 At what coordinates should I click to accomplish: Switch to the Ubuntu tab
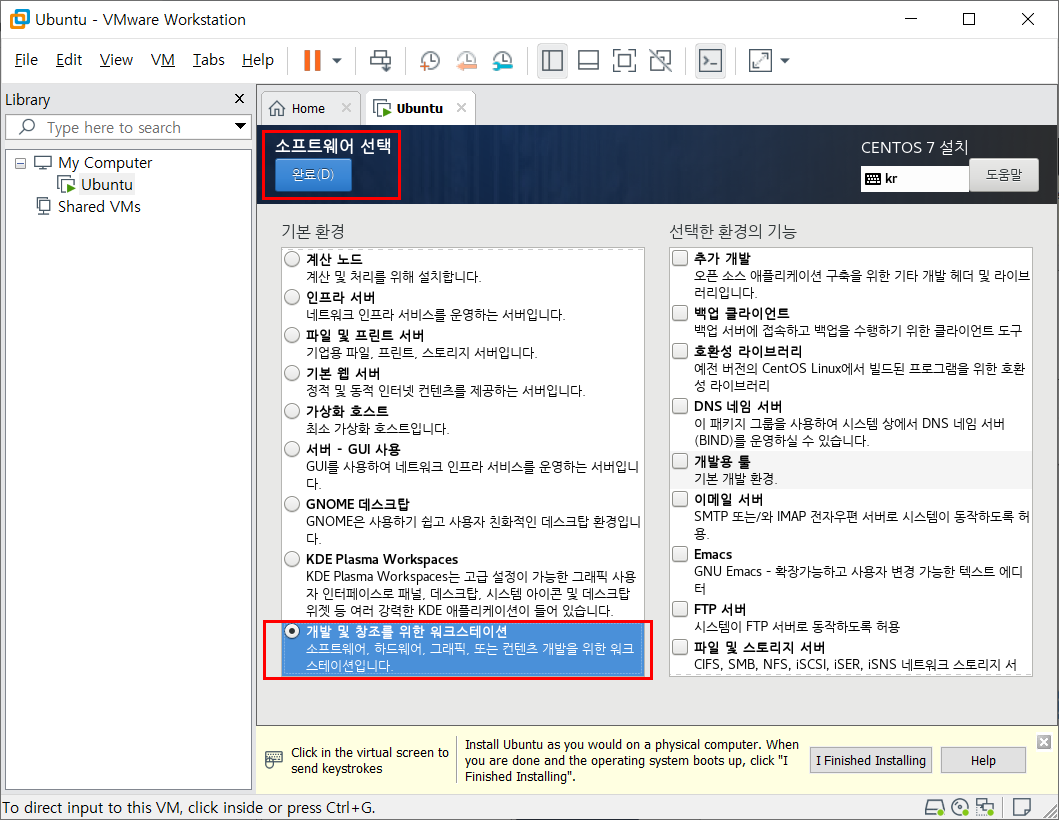(419, 108)
